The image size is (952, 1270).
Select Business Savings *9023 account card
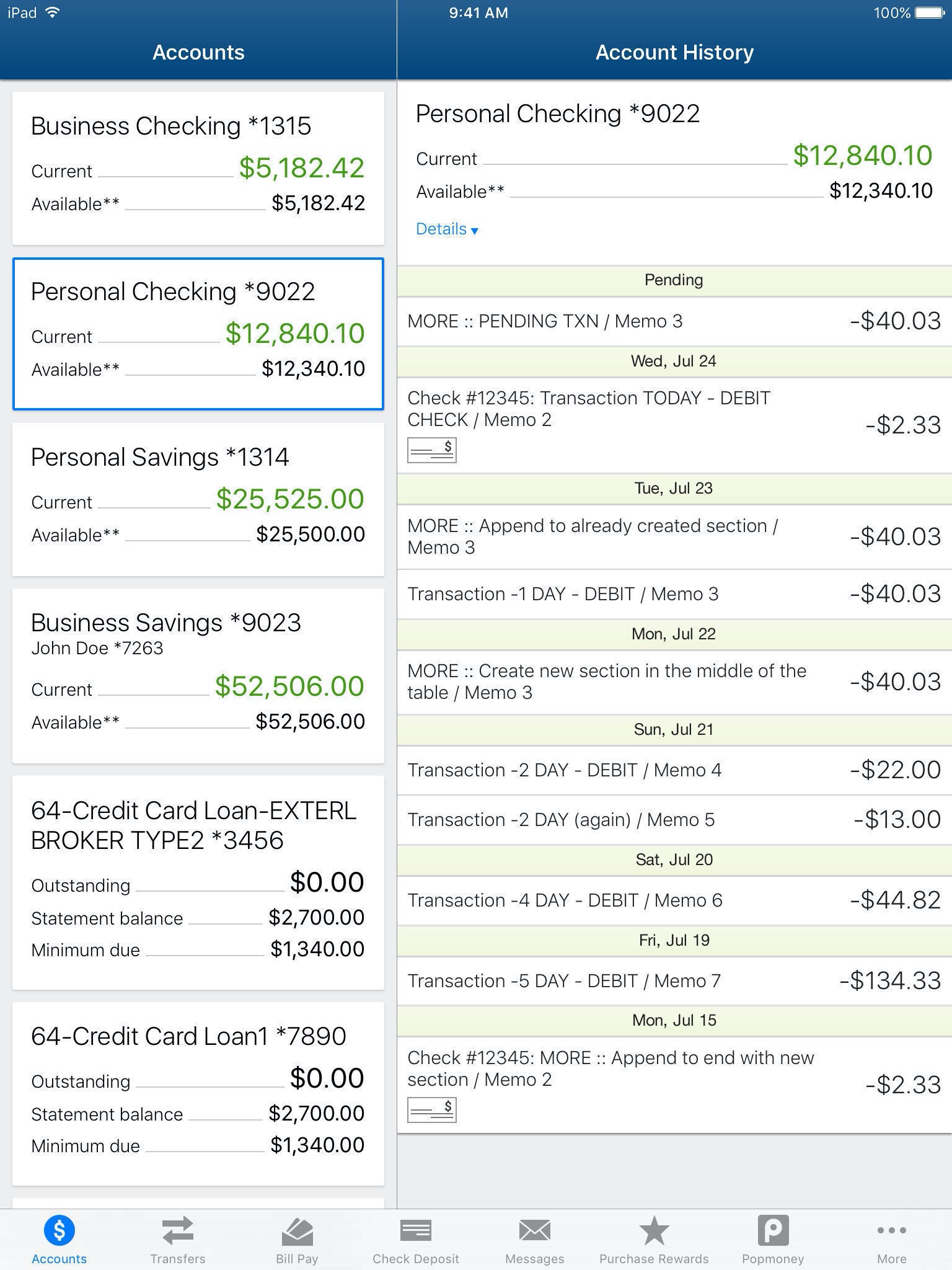(198, 675)
